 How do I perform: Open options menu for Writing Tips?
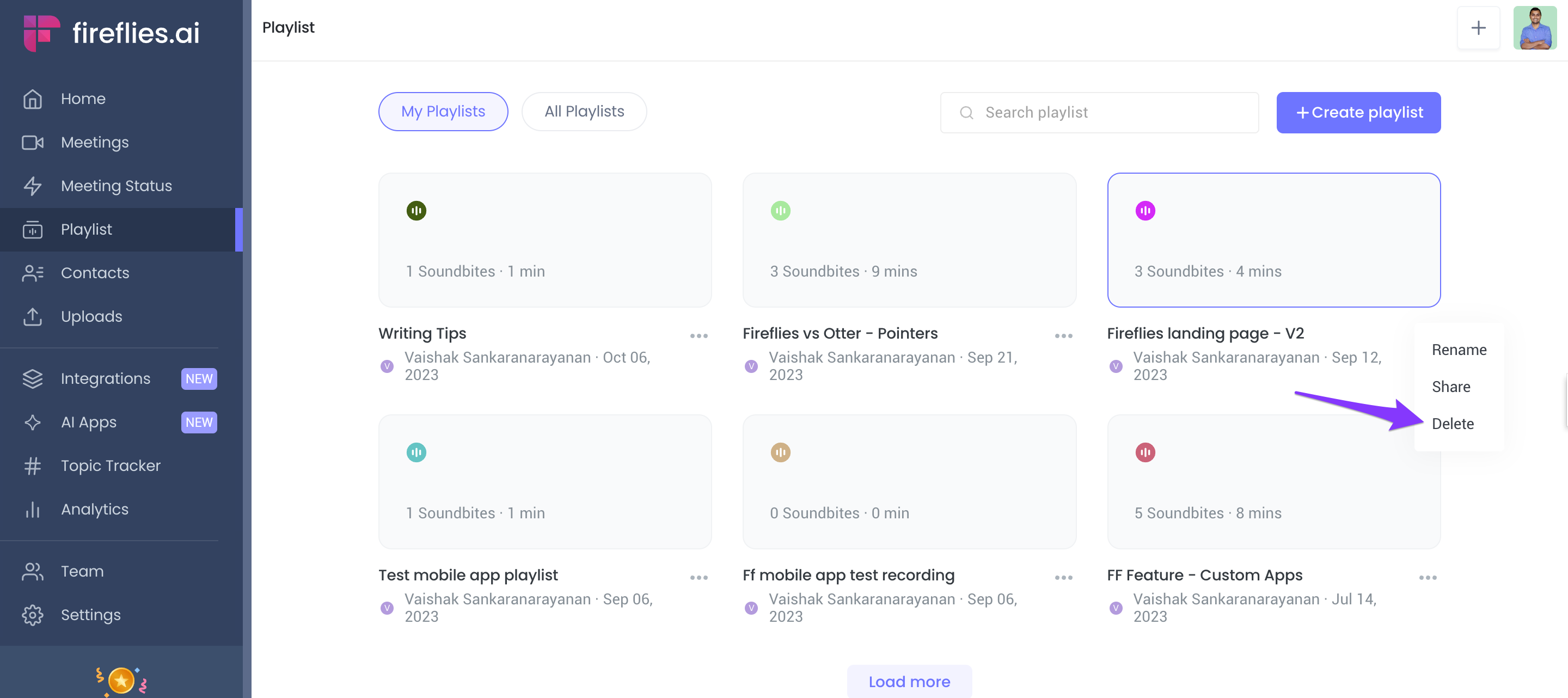click(x=699, y=336)
